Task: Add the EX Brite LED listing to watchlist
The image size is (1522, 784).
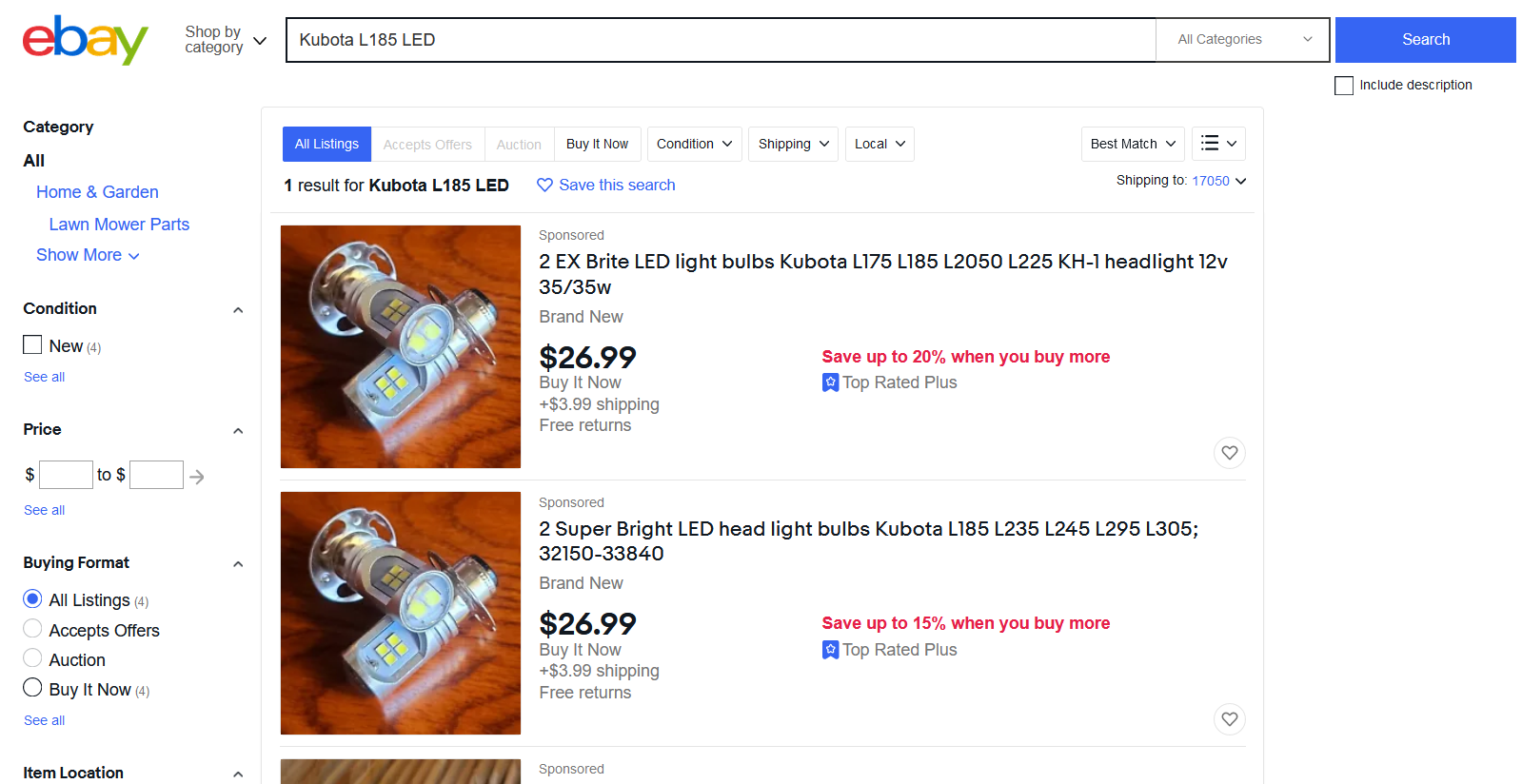Action: (1230, 453)
